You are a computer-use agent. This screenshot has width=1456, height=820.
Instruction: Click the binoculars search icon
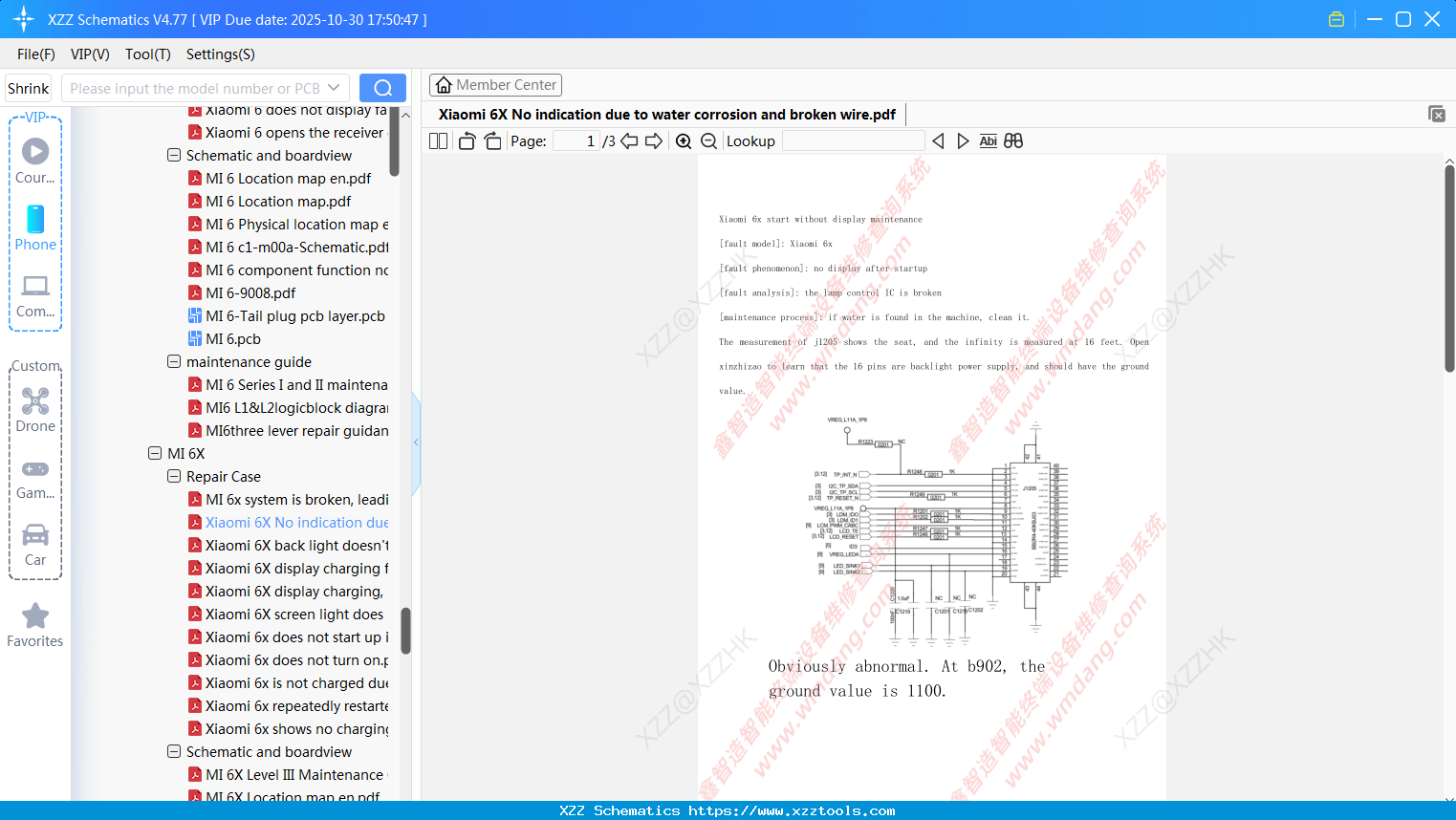coord(1013,141)
